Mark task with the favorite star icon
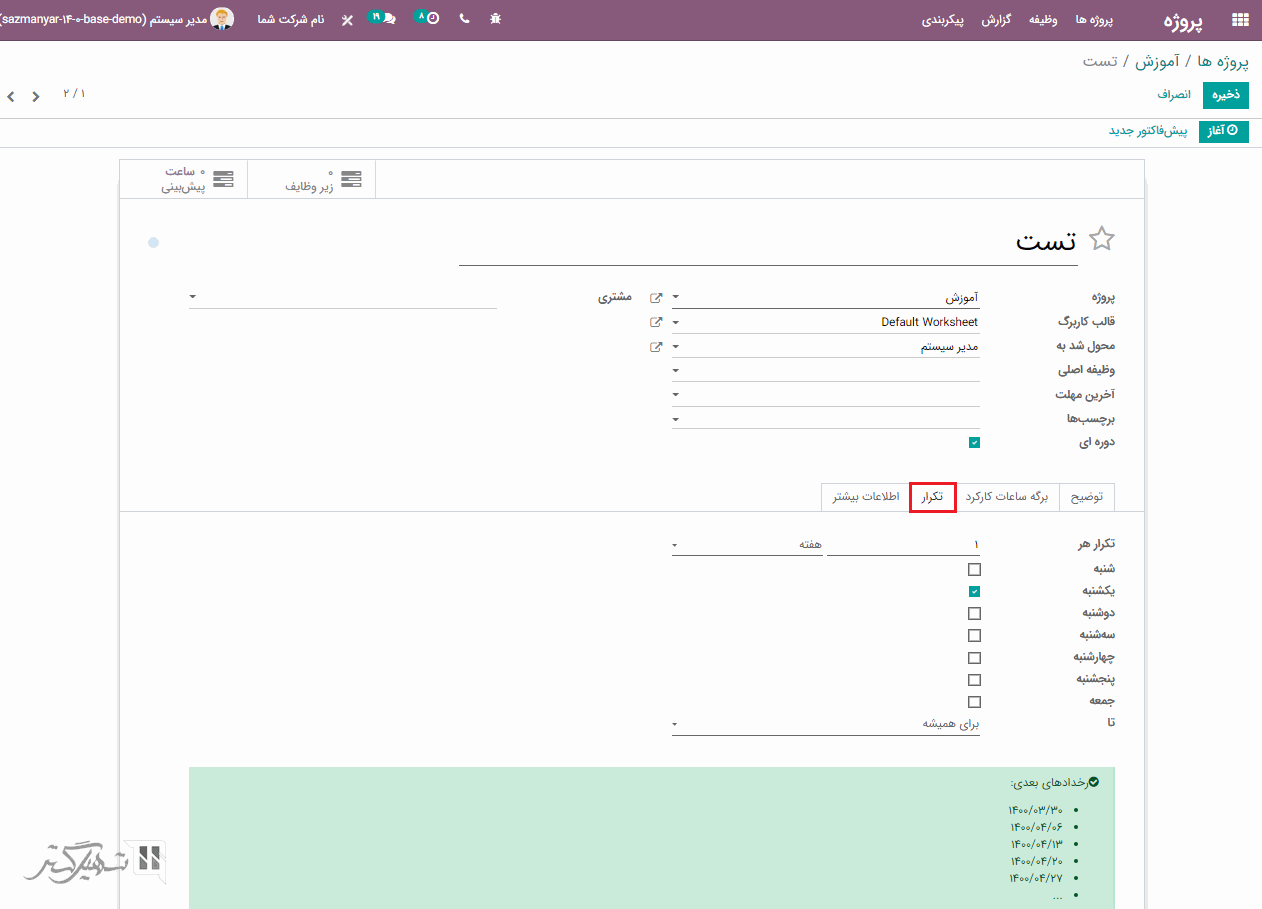This screenshot has width=1262, height=909. [x=1101, y=239]
